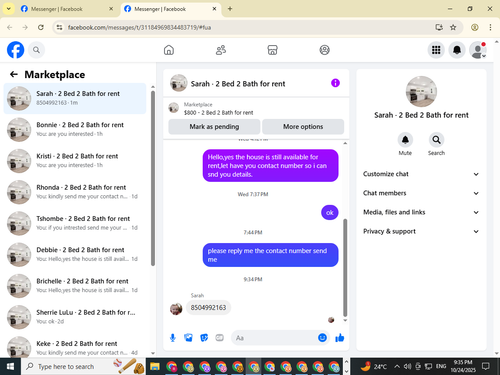Search in conversation using the magnifier icon

coord(436,140)
